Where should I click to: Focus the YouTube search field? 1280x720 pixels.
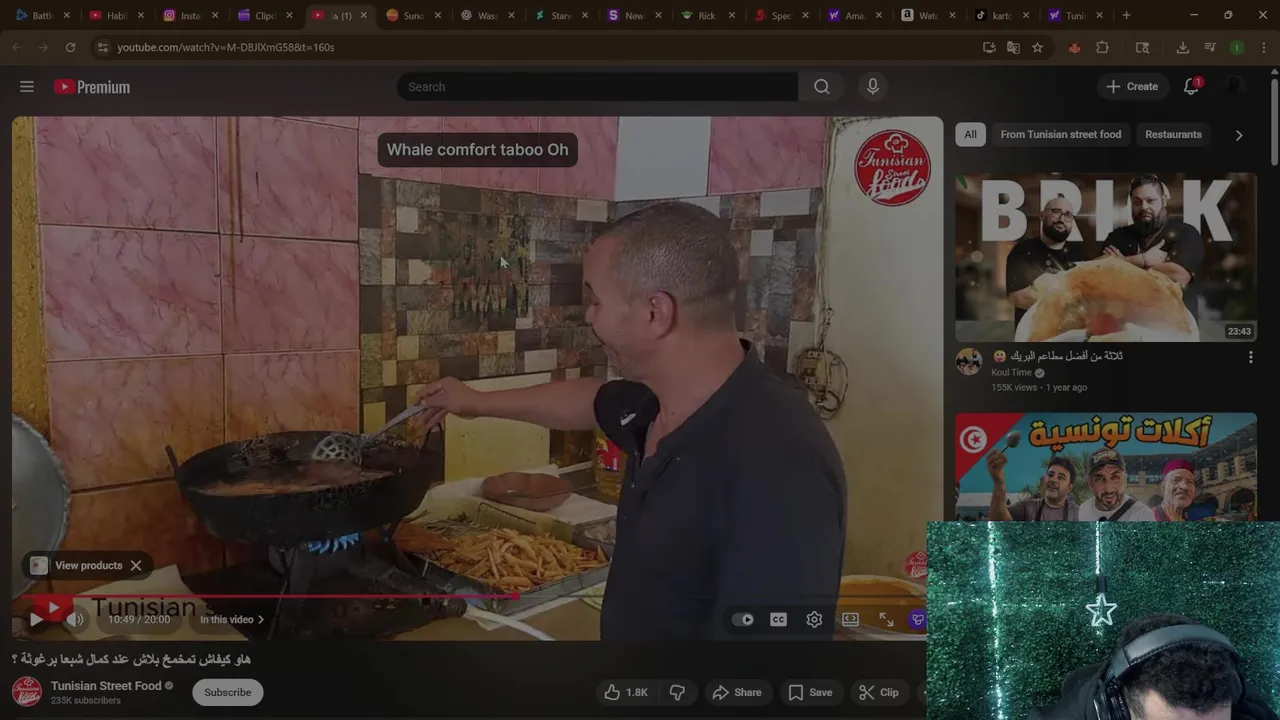pyautogui.click(x=598, y=87)
